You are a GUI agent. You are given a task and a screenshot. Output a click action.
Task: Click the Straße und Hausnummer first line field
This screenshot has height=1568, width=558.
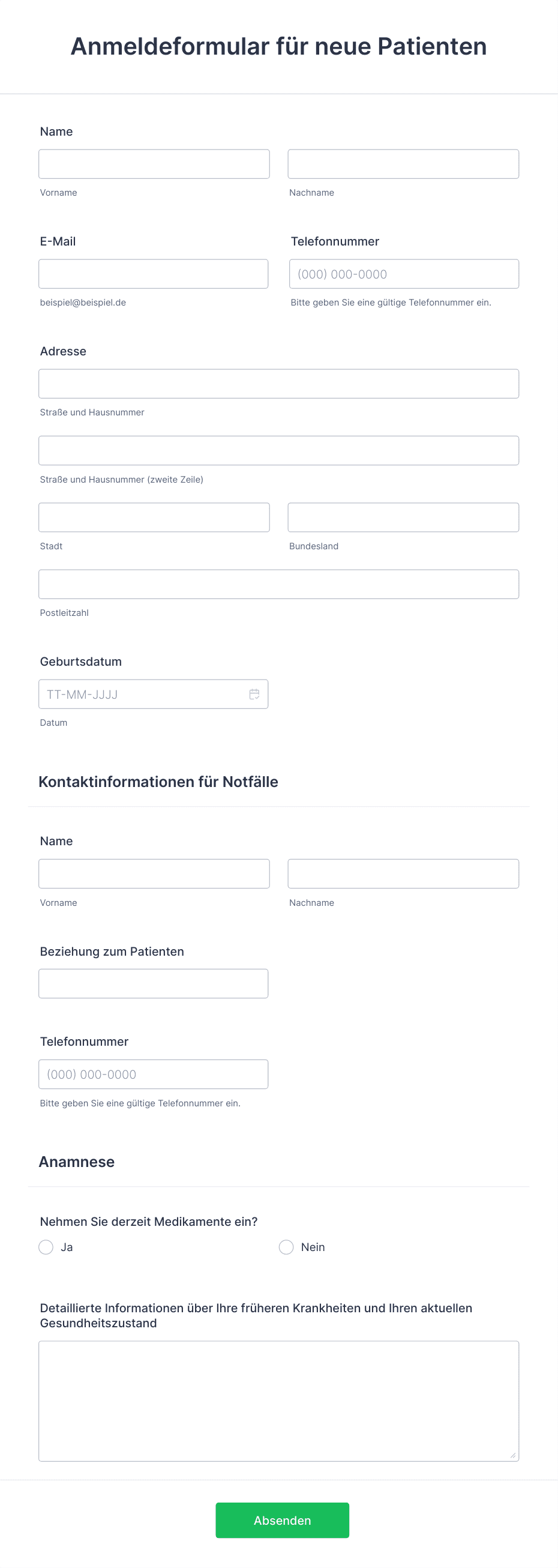coord(278,384)
